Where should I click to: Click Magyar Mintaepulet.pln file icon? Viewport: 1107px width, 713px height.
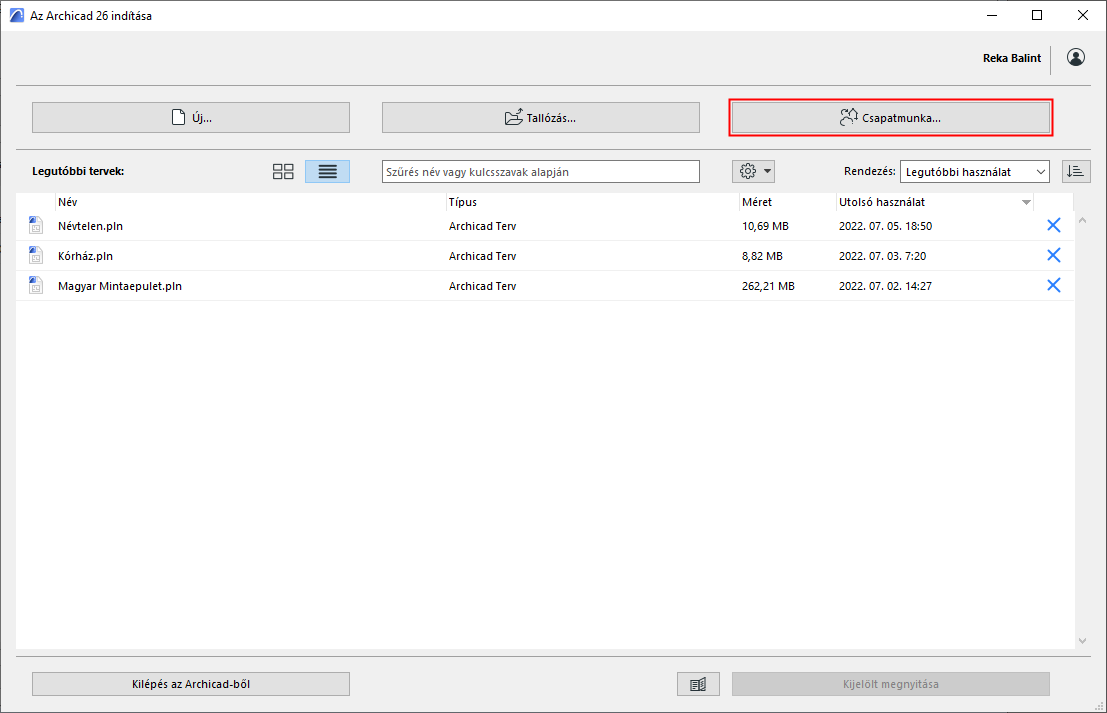click(x=35, y=285)
